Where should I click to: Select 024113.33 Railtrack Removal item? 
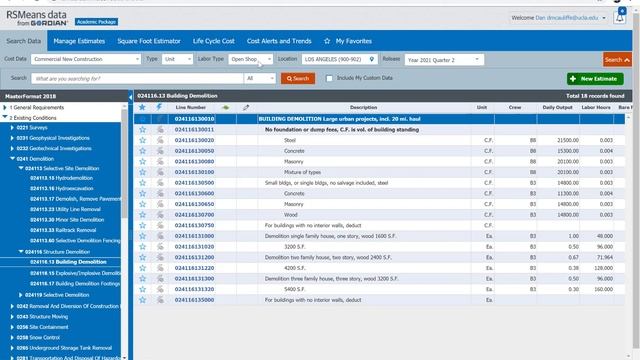pos(63,230)
